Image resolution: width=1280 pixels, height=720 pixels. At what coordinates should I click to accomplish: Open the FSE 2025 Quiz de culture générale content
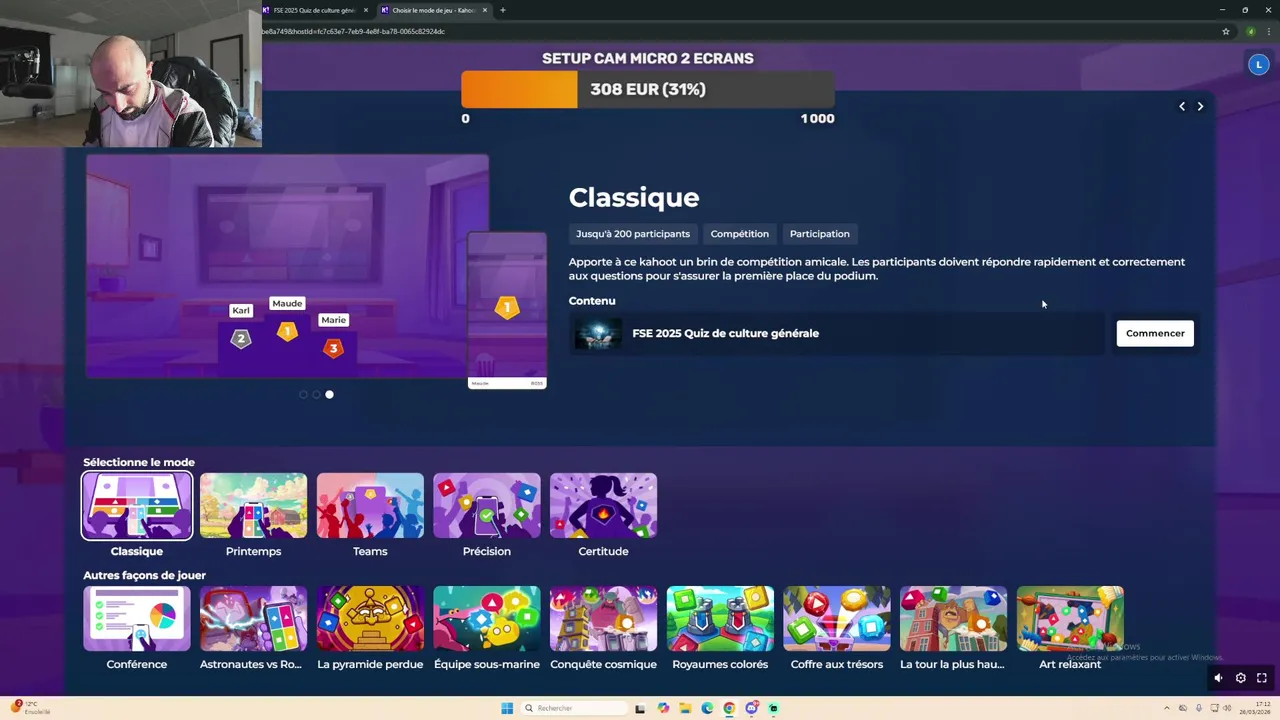(838, 333)
